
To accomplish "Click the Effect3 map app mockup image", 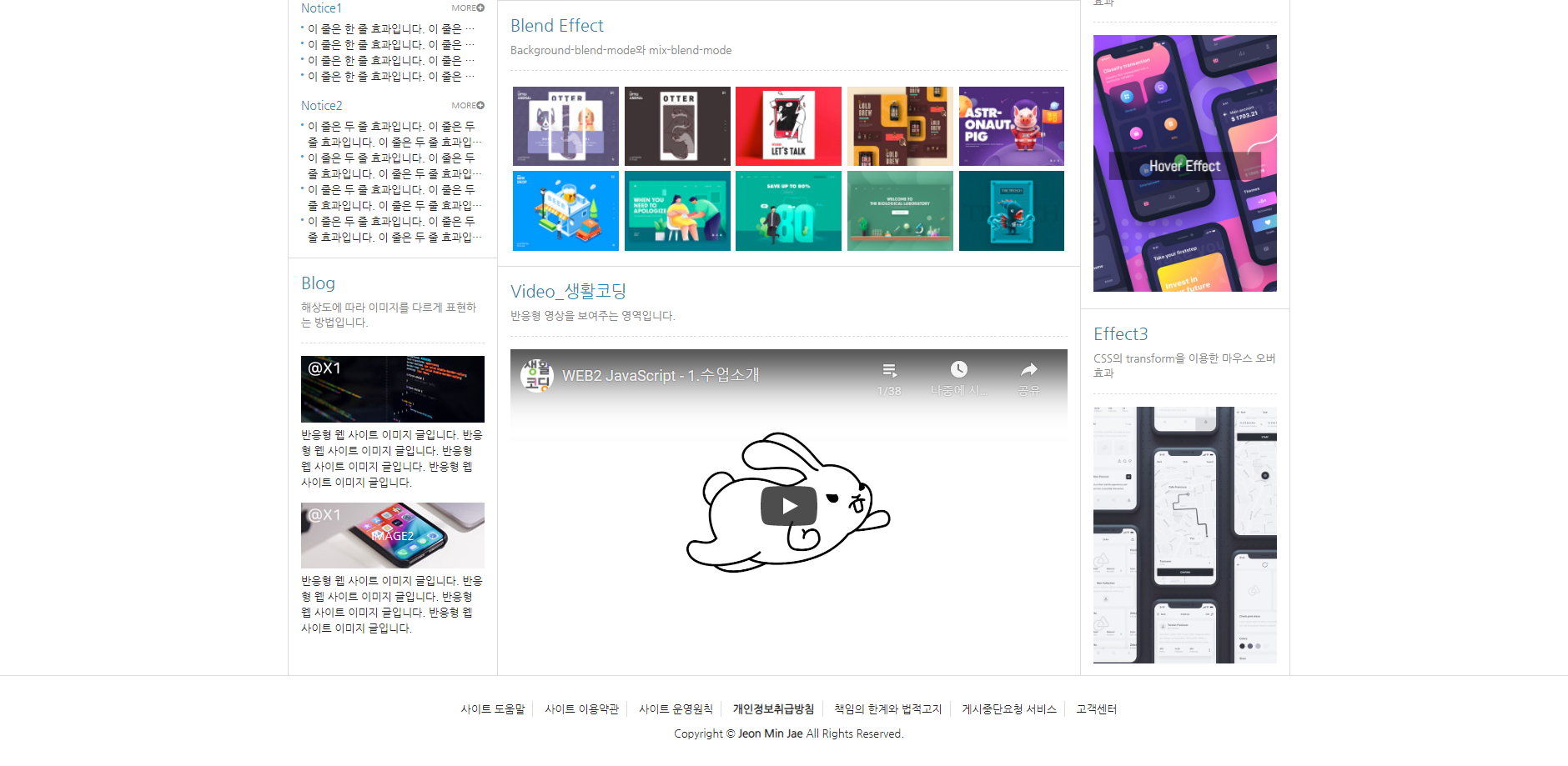I will pos(1185,535).
